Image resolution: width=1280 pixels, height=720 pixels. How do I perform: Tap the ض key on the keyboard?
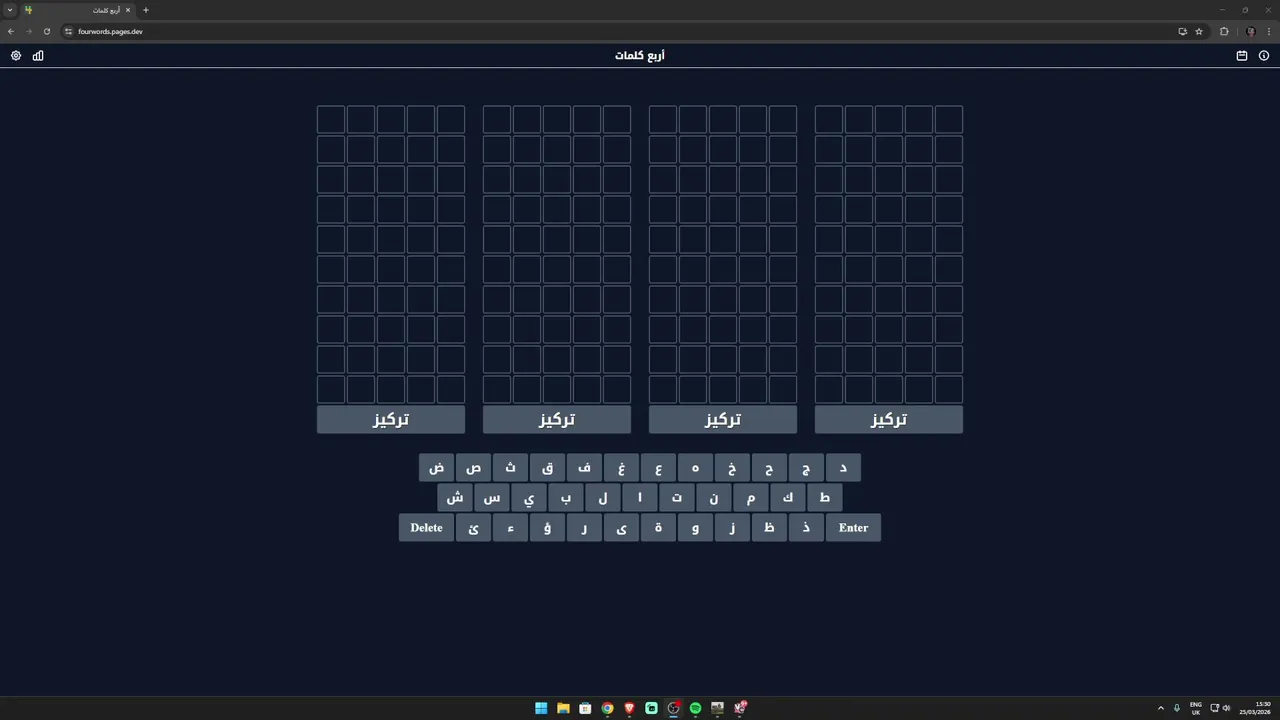436,468
